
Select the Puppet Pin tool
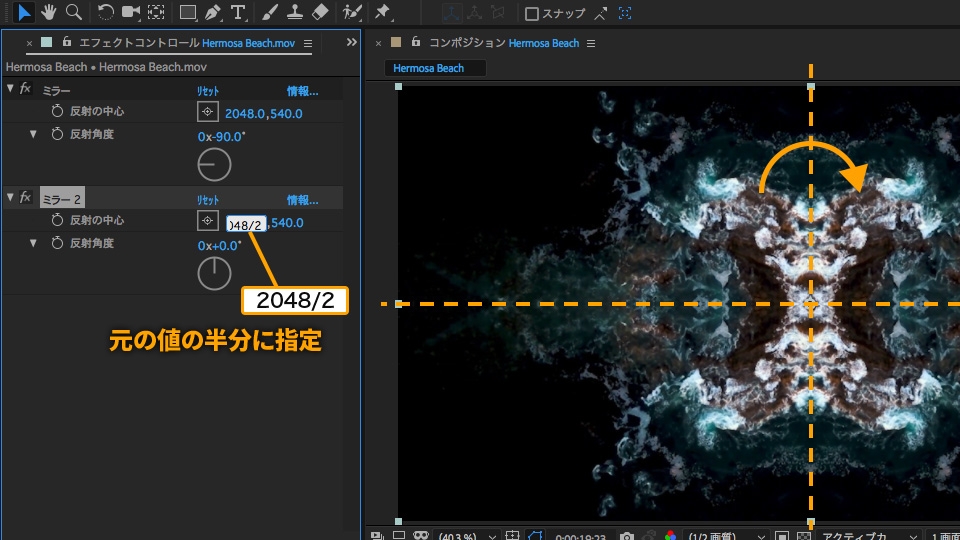pyautogui.click(x=383, y=12)
